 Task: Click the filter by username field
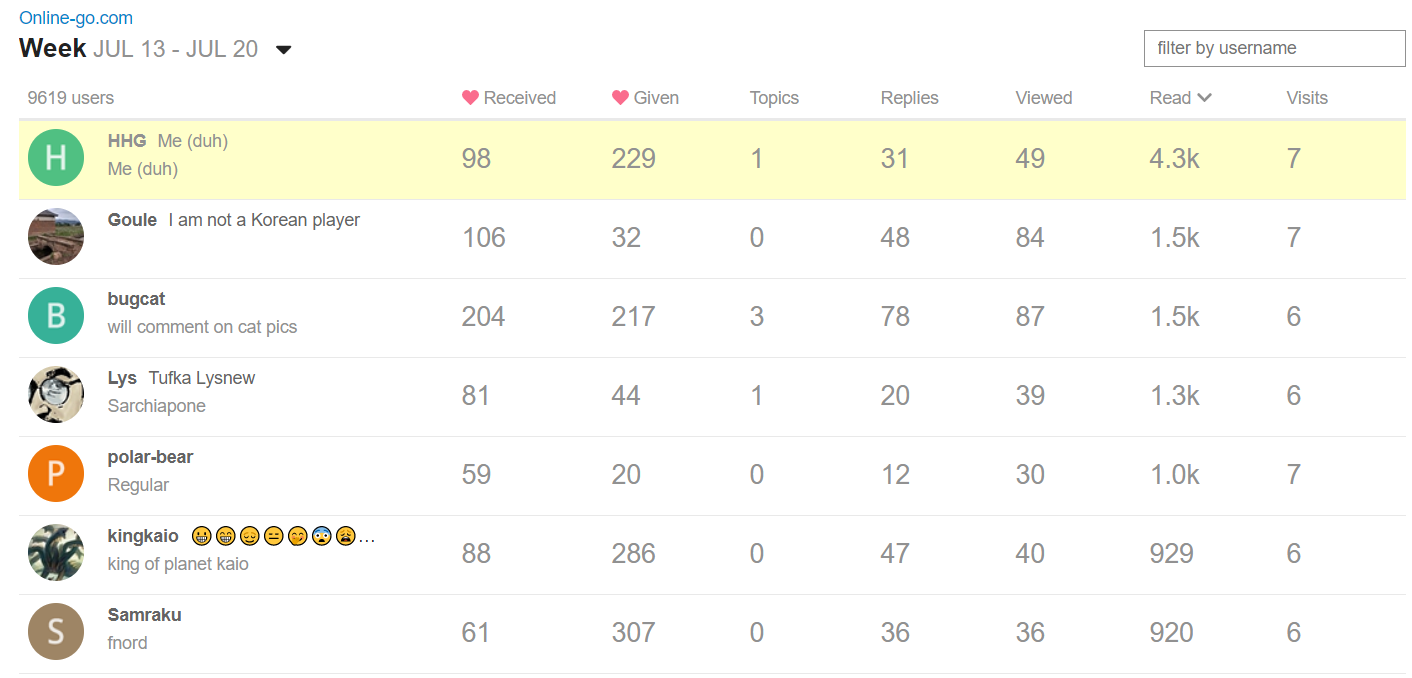tap(1274, 48)
